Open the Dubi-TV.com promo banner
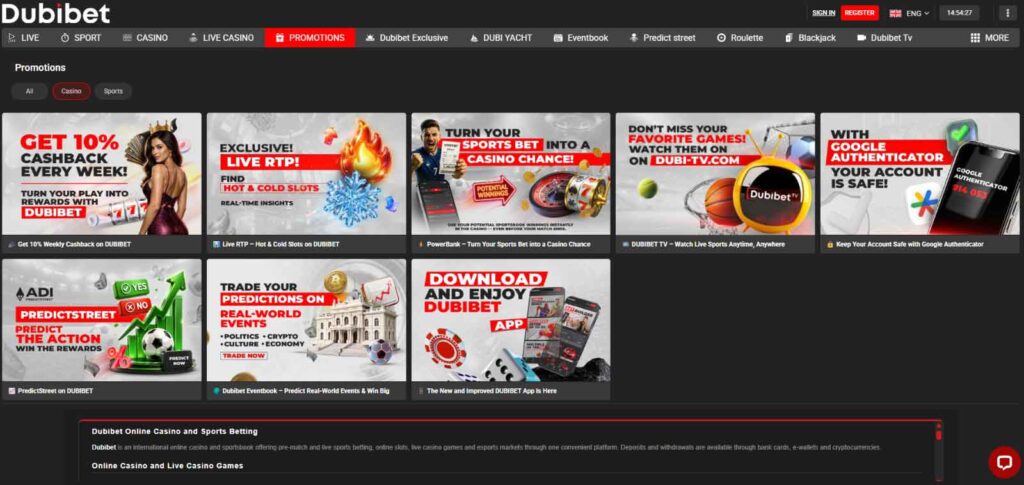Viewport: 1024px width, 485px height. click(715, 174)
